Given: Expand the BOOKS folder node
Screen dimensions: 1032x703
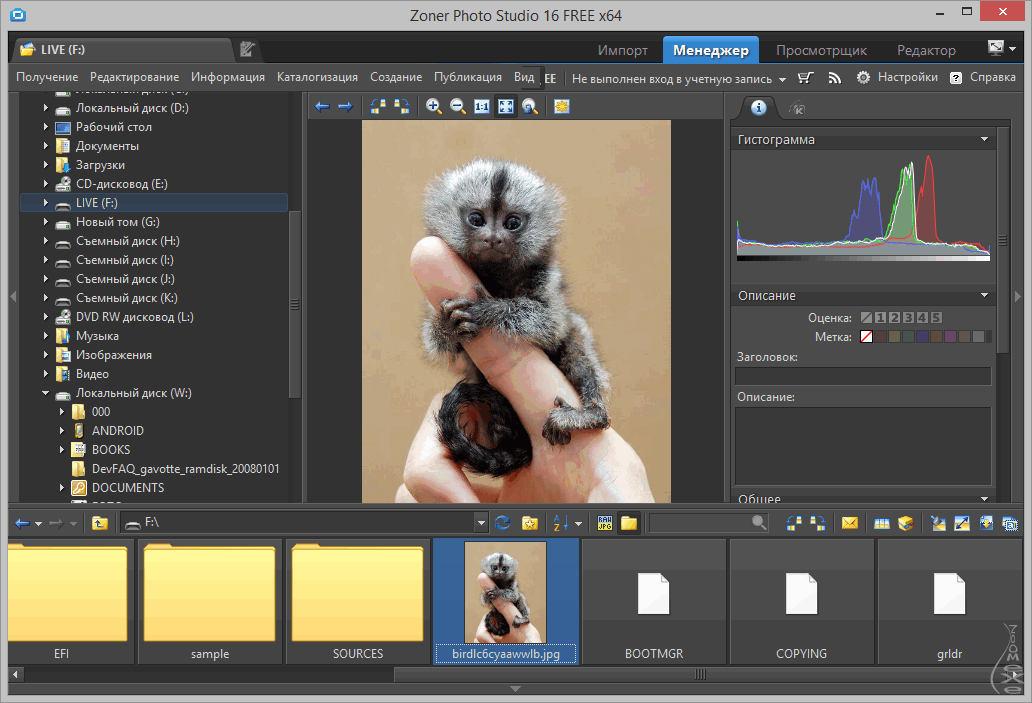Looking at the screenshot, I should (62, 450).
